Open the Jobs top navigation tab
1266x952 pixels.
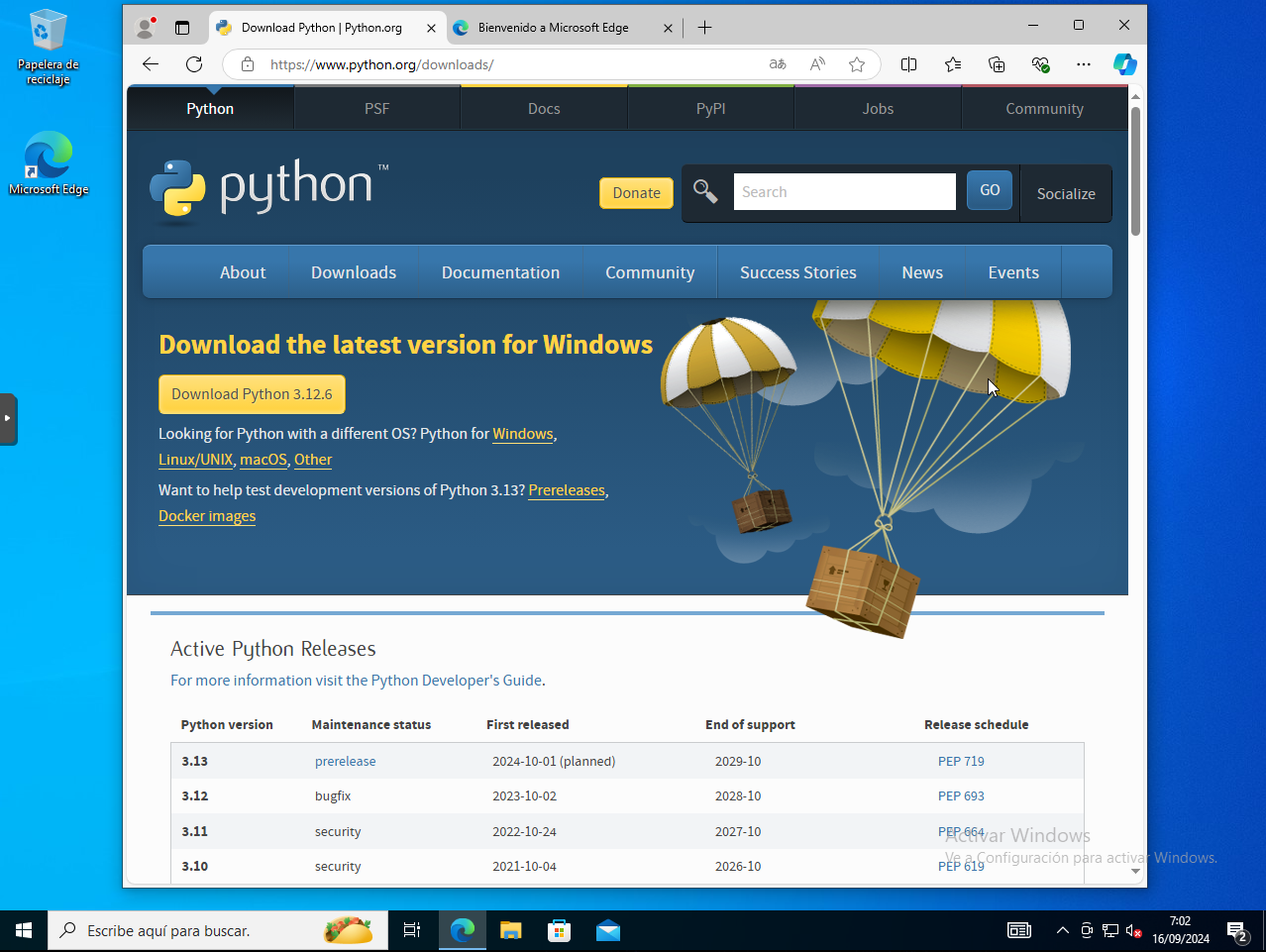878,109
